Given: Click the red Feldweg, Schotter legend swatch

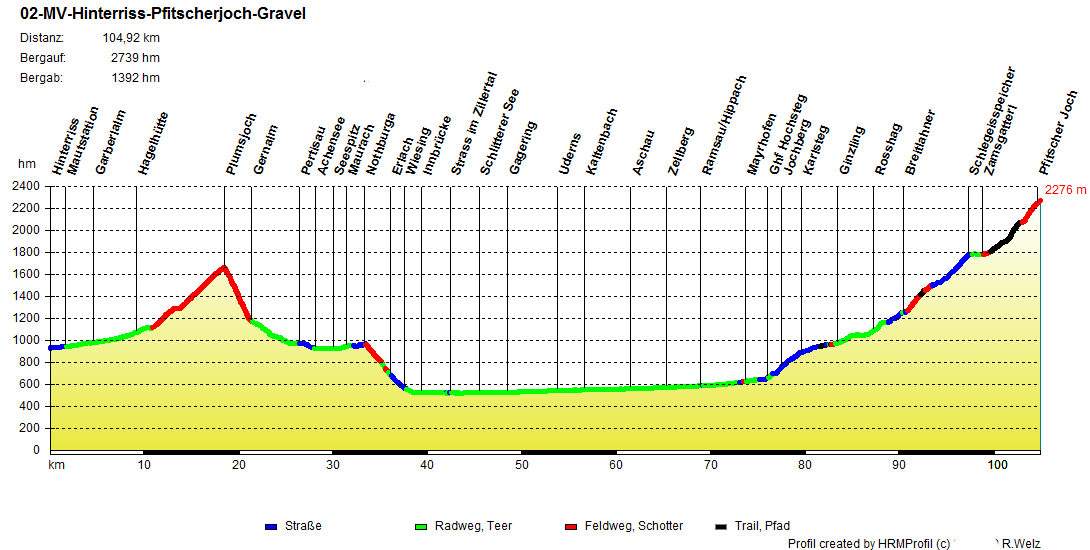Looking at the screenshot, I should point(571,526).
